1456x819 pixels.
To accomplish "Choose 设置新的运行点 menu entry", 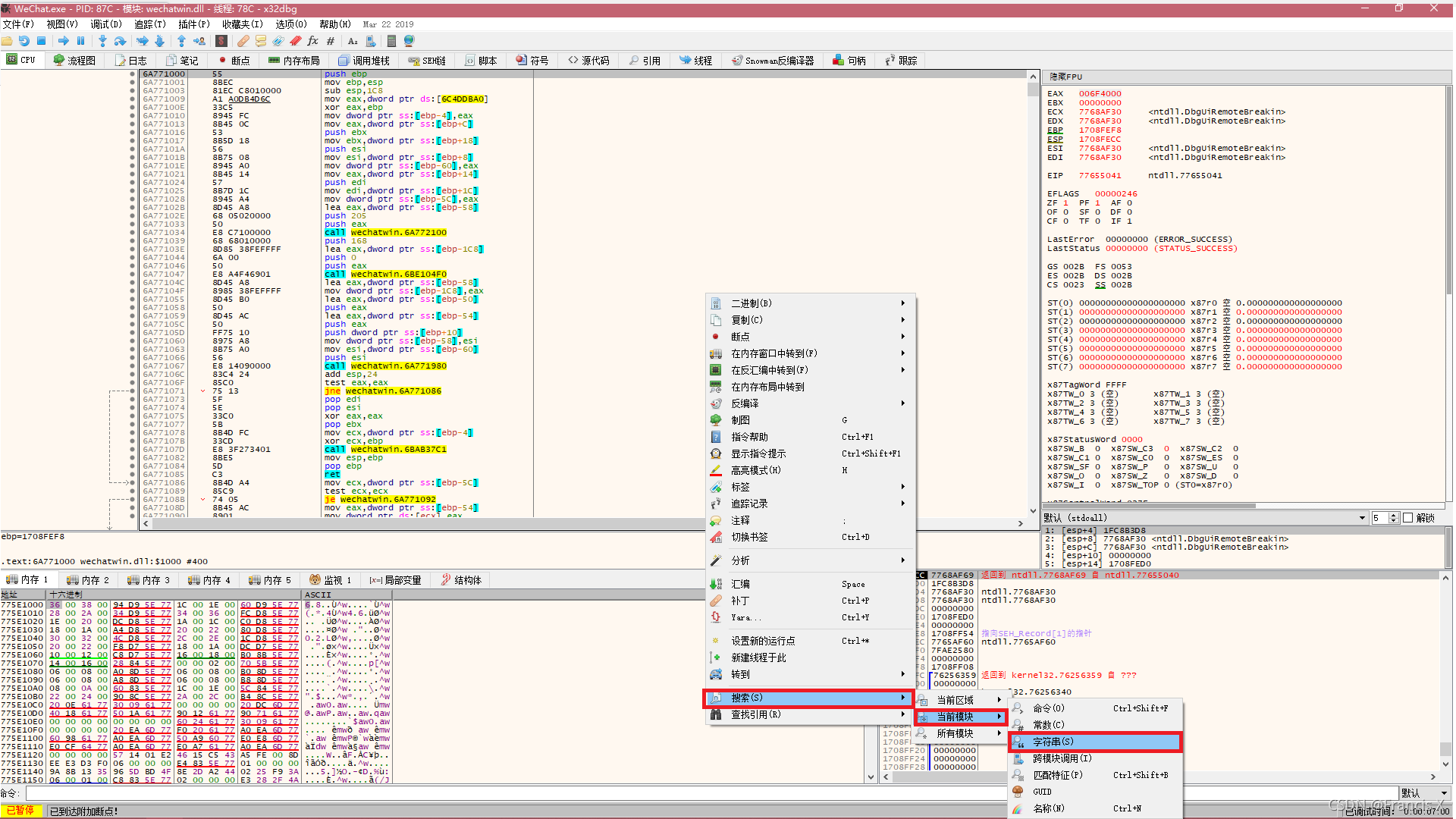I will 763,641.
